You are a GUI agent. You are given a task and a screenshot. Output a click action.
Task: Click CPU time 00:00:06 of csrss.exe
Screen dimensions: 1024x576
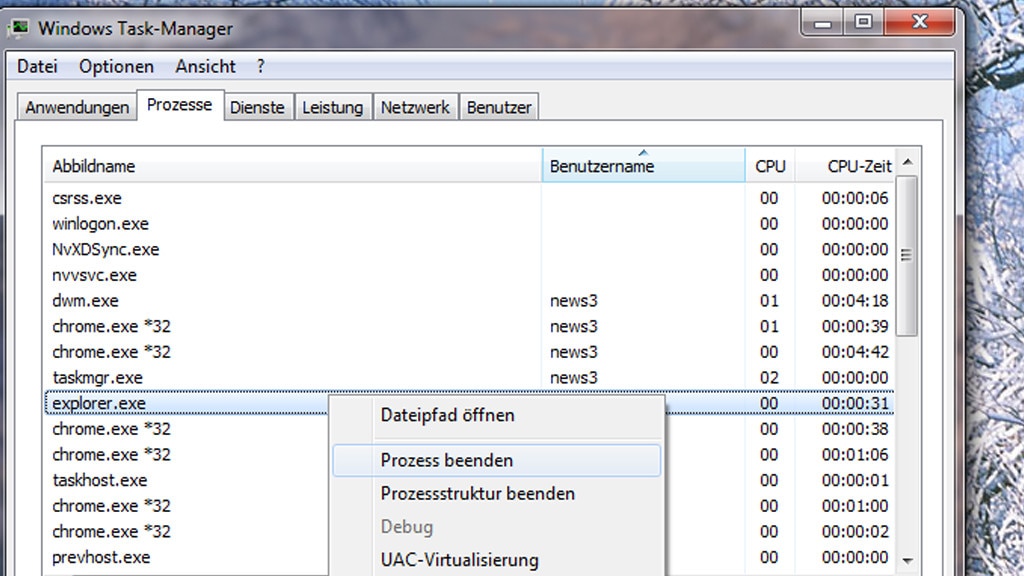click(x=855, y=199)
